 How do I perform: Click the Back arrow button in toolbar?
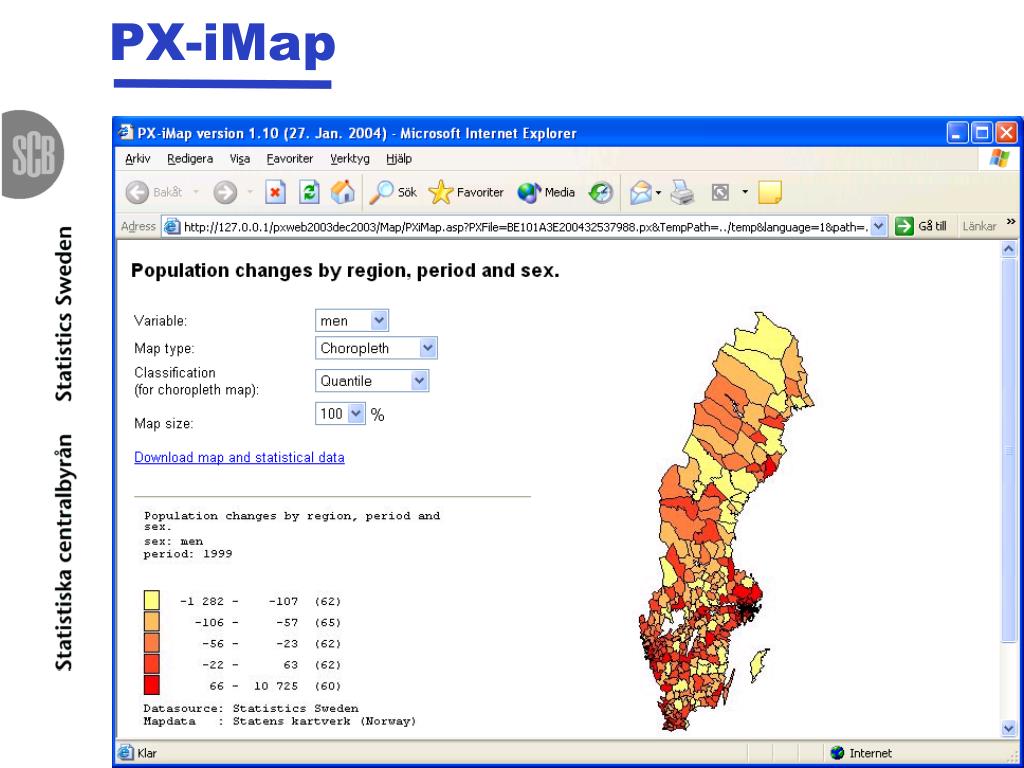pos(137,192)
